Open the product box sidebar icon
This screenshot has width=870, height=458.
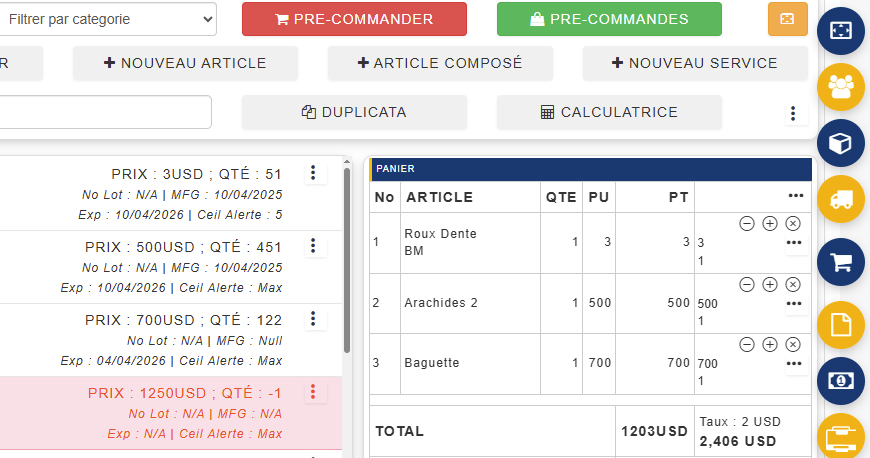tap(841, 143)
